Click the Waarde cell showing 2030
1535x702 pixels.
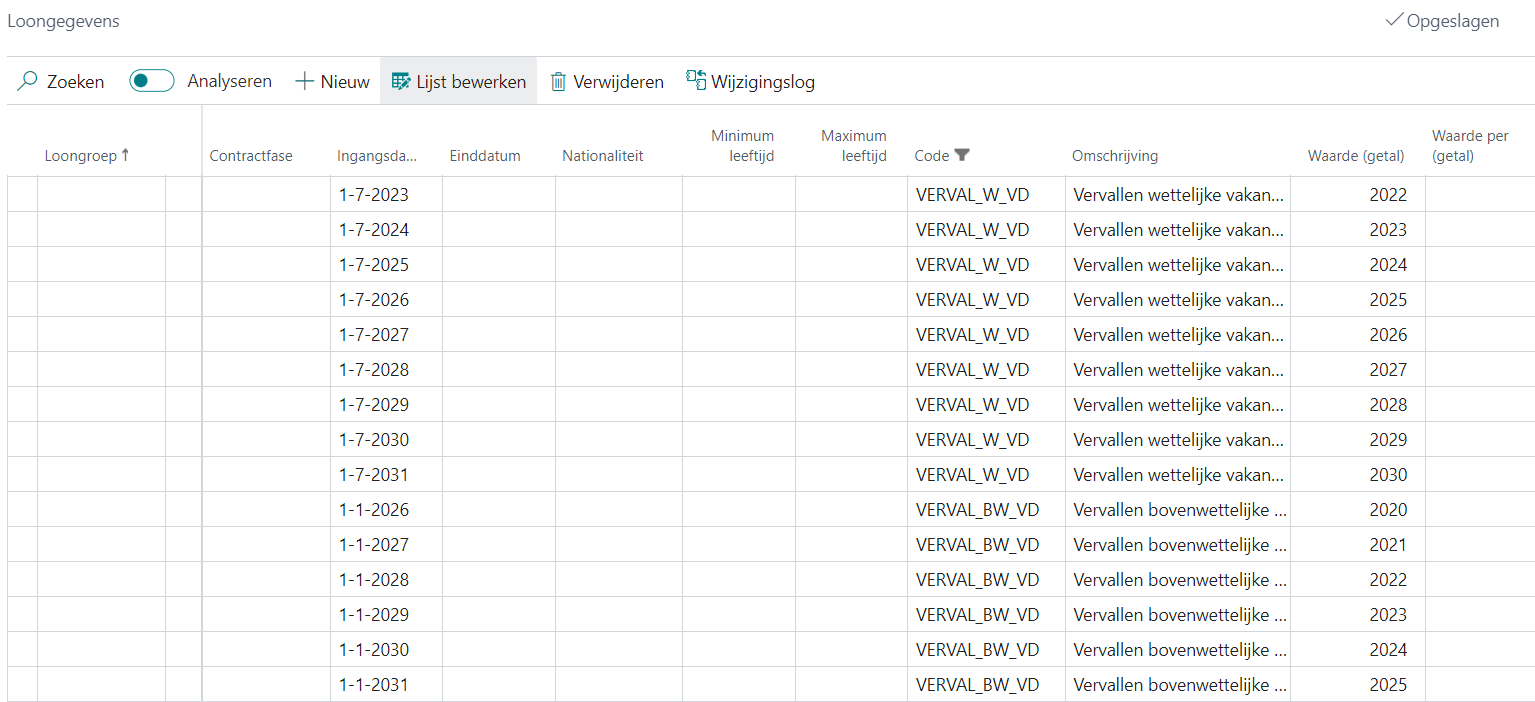[1388, 475]
